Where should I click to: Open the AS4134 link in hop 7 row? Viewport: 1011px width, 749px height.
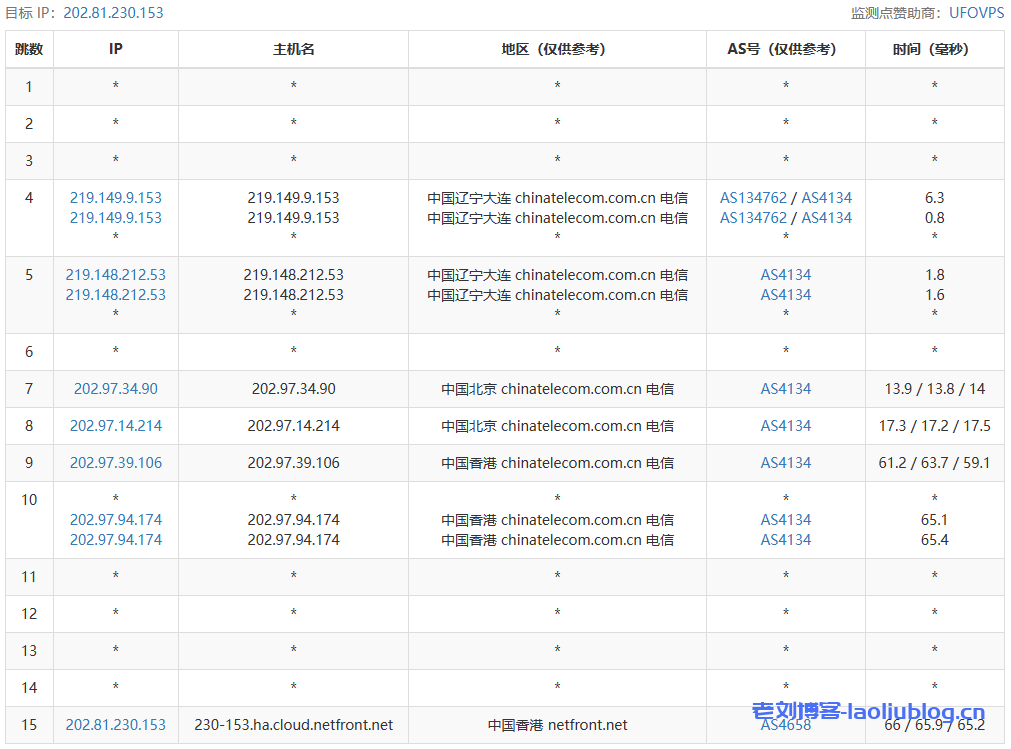pos(785,389)
